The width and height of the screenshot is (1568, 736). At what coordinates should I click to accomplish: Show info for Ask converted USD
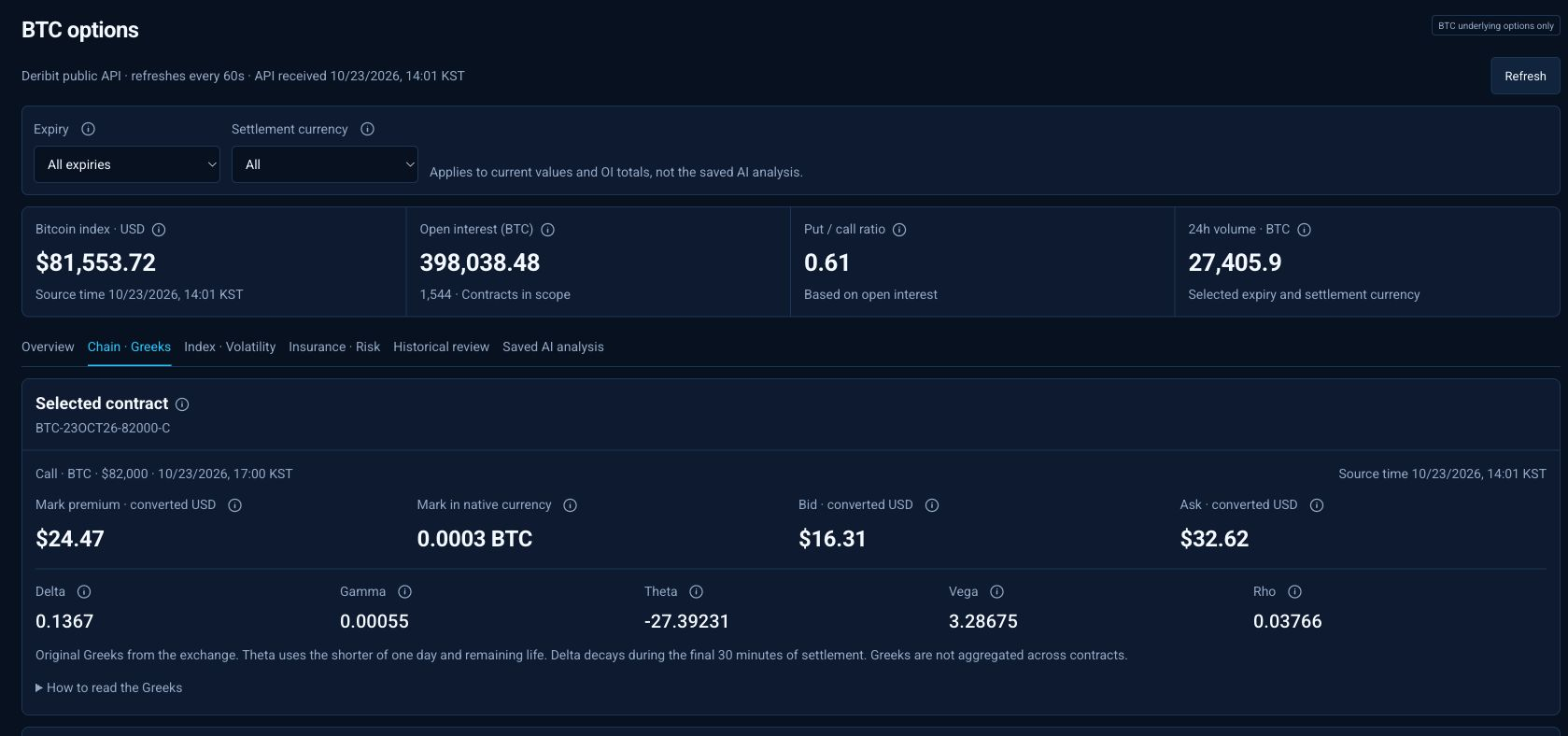click(x=1317, y=505)
